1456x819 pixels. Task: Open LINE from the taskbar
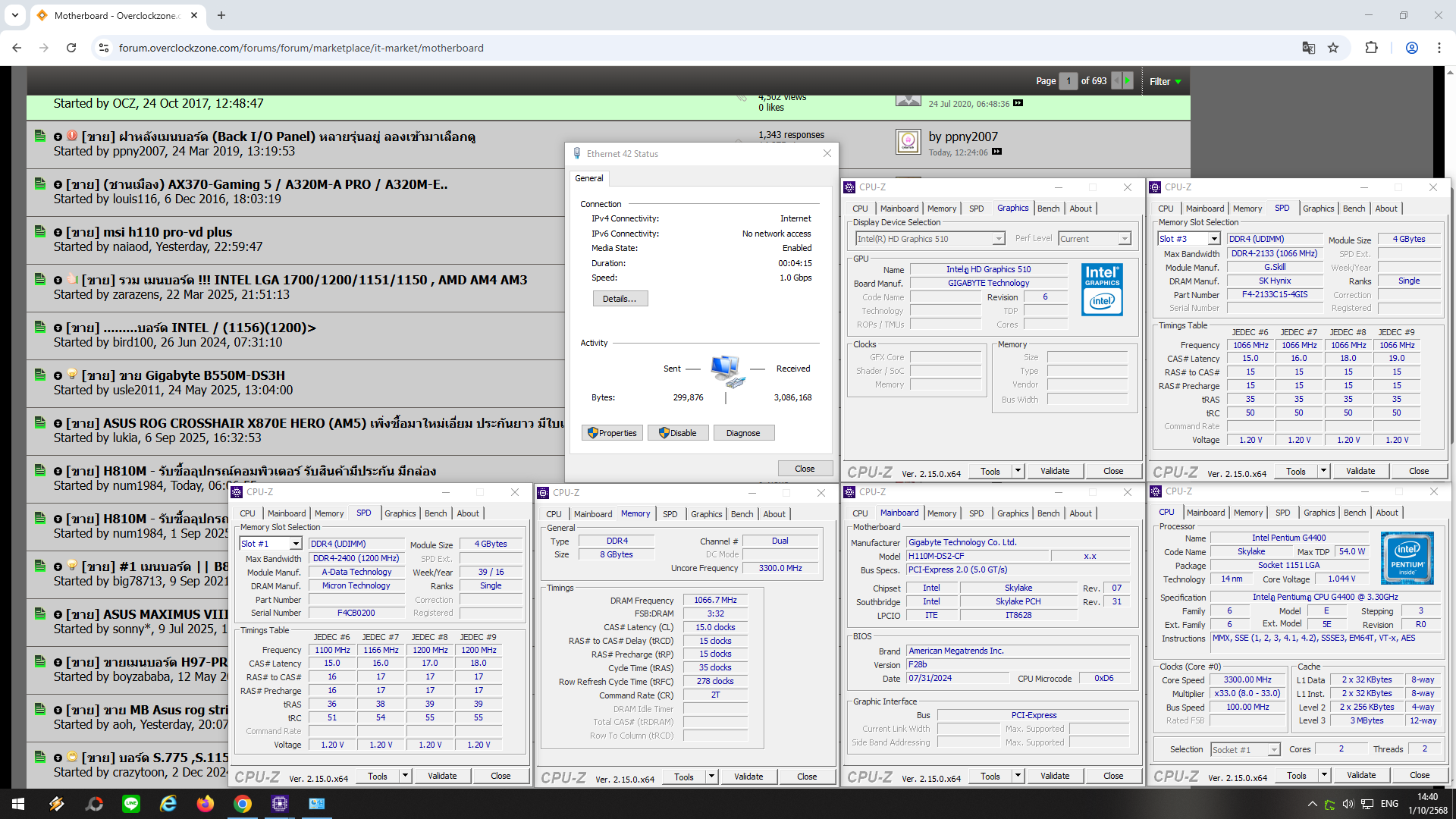click(x=131, y=804)
